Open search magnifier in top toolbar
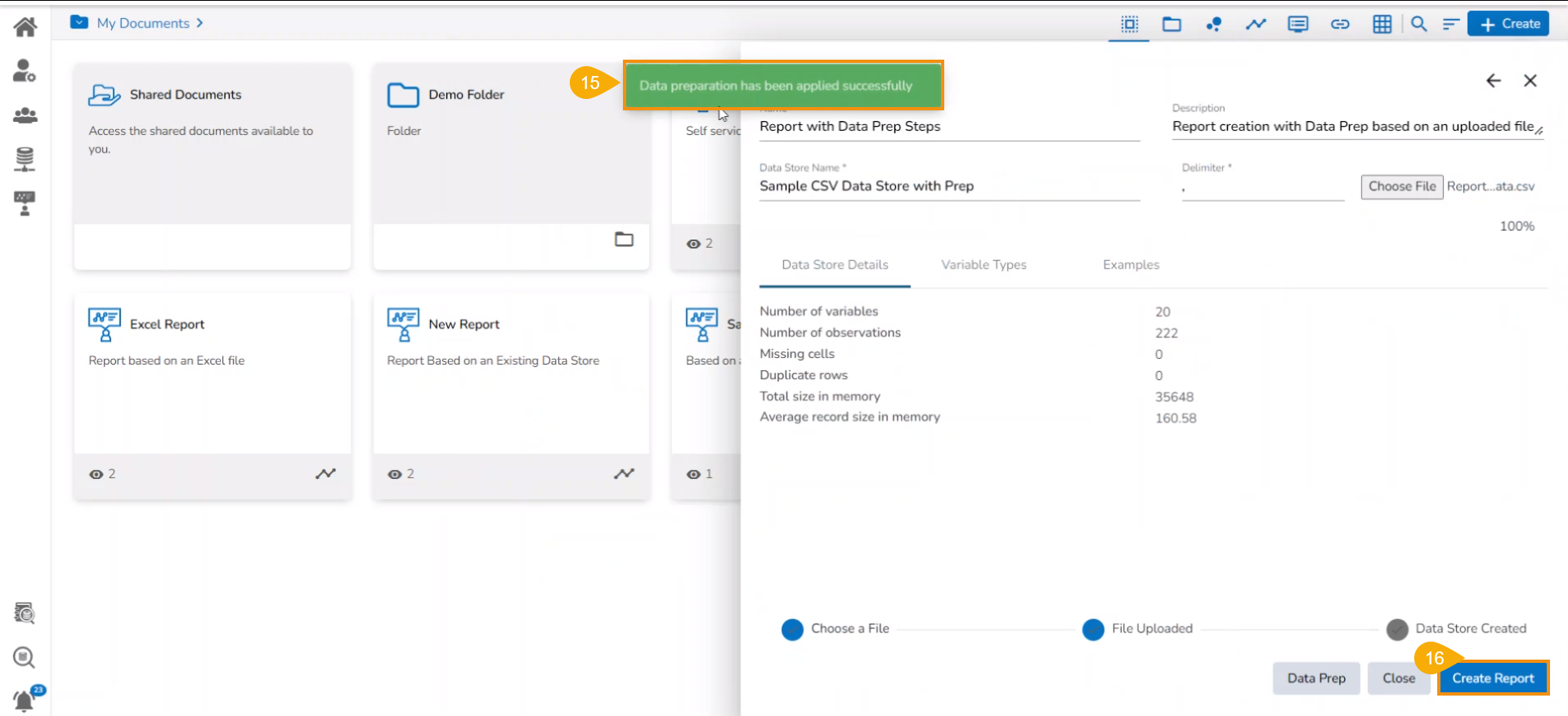Image resolution: width=1568 pixels, height=716 pixels. [1419, 25]
